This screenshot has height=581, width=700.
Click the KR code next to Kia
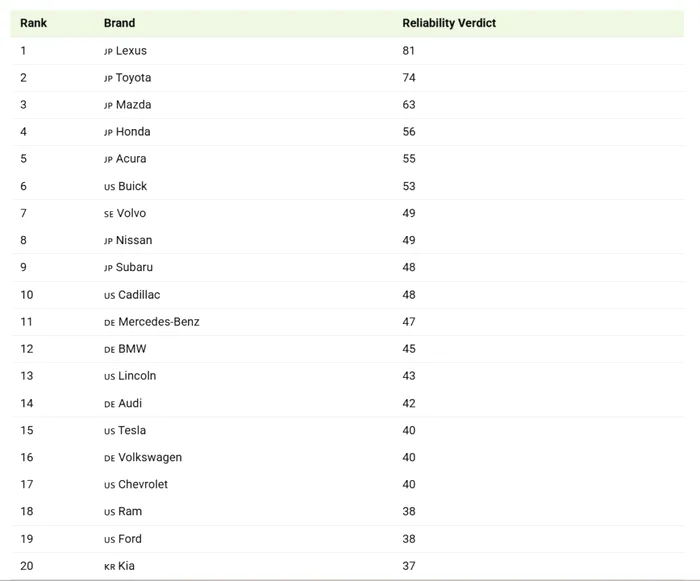pyautogui.click(x=109, y=567)
